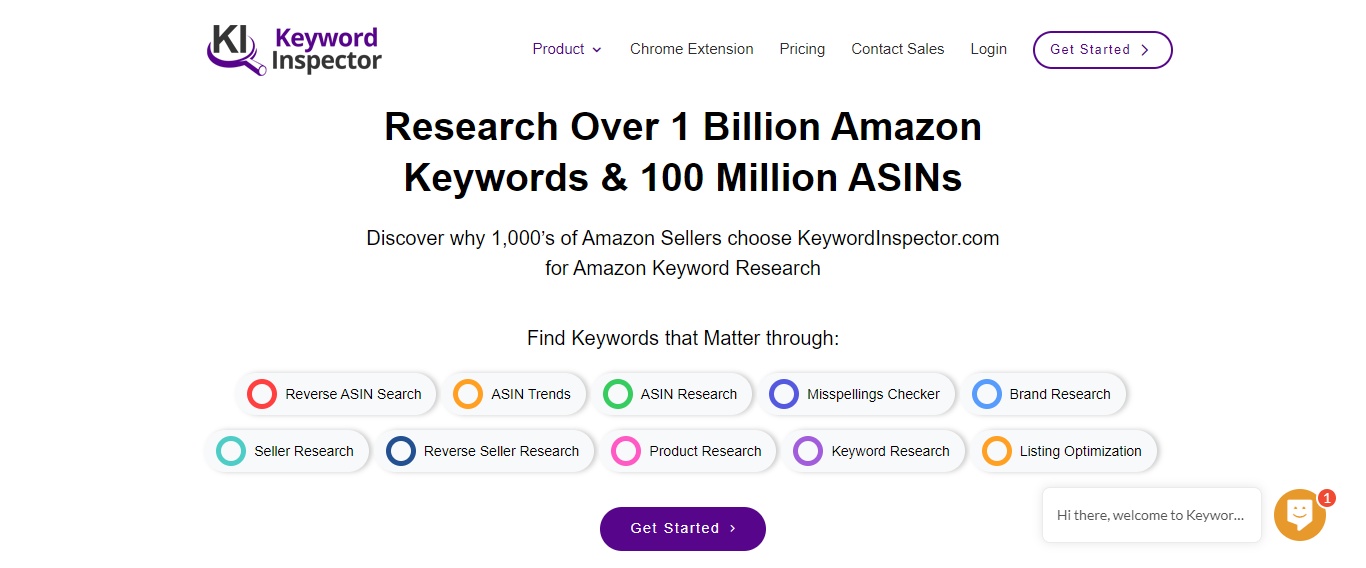Select the blue Brand Research circle icon
This screenshot has width=1366, height=568.
(987, 394)
